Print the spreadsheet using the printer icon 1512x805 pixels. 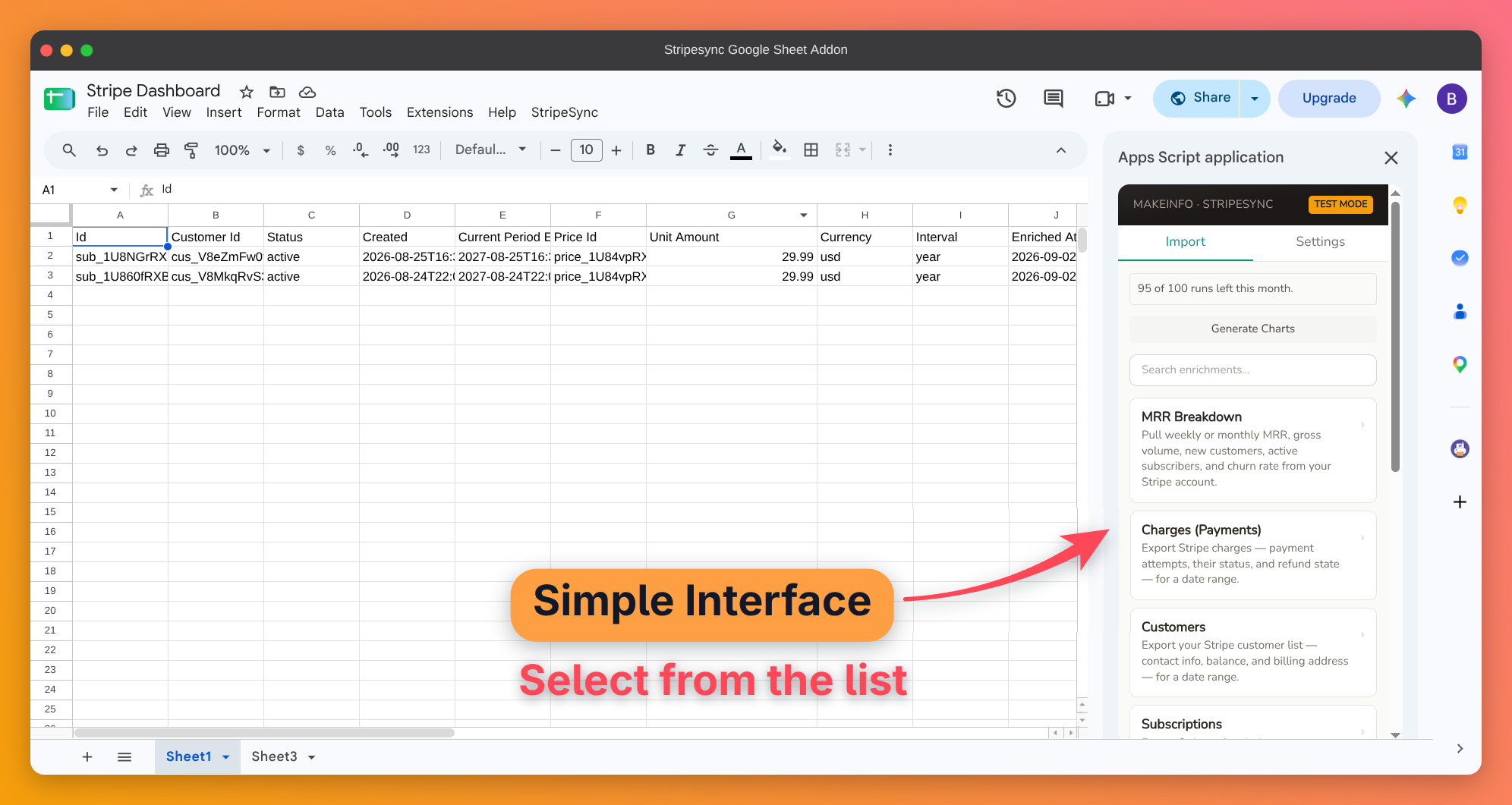[161, 150]
